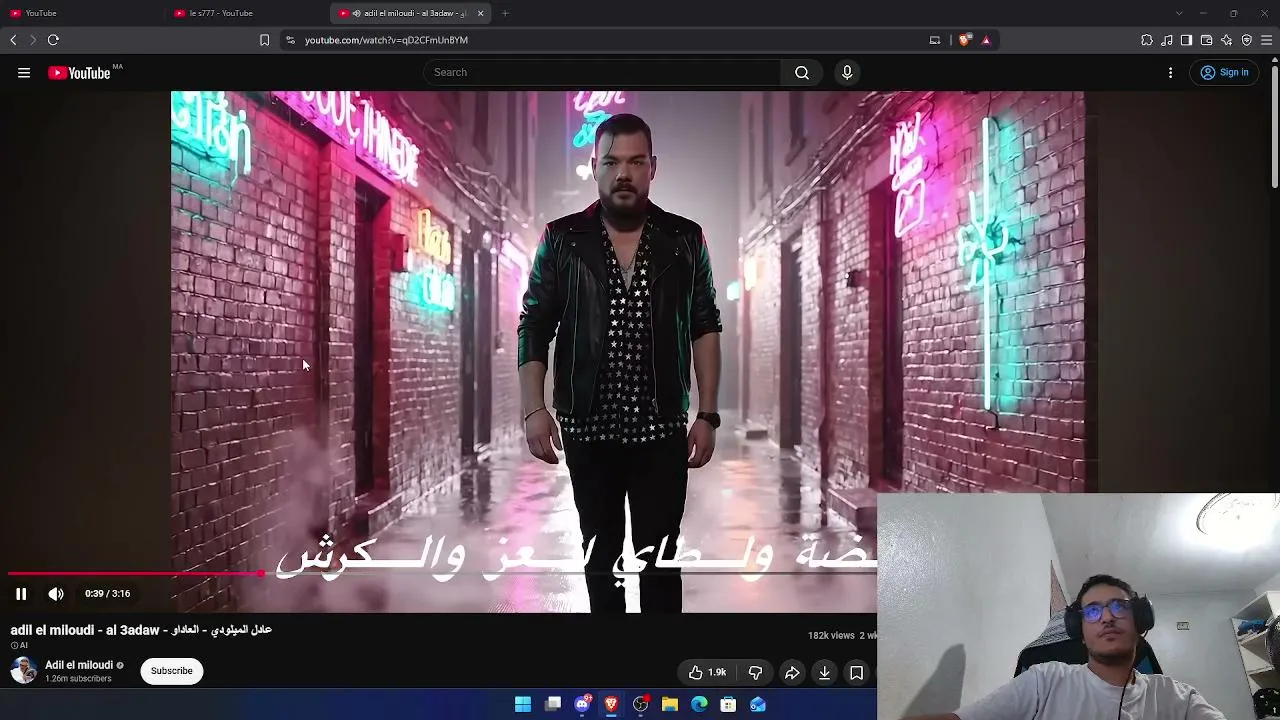Share the video
The width and height of the screenshot is (1280, 720).
pyautogui.click(x=792, y=673)
